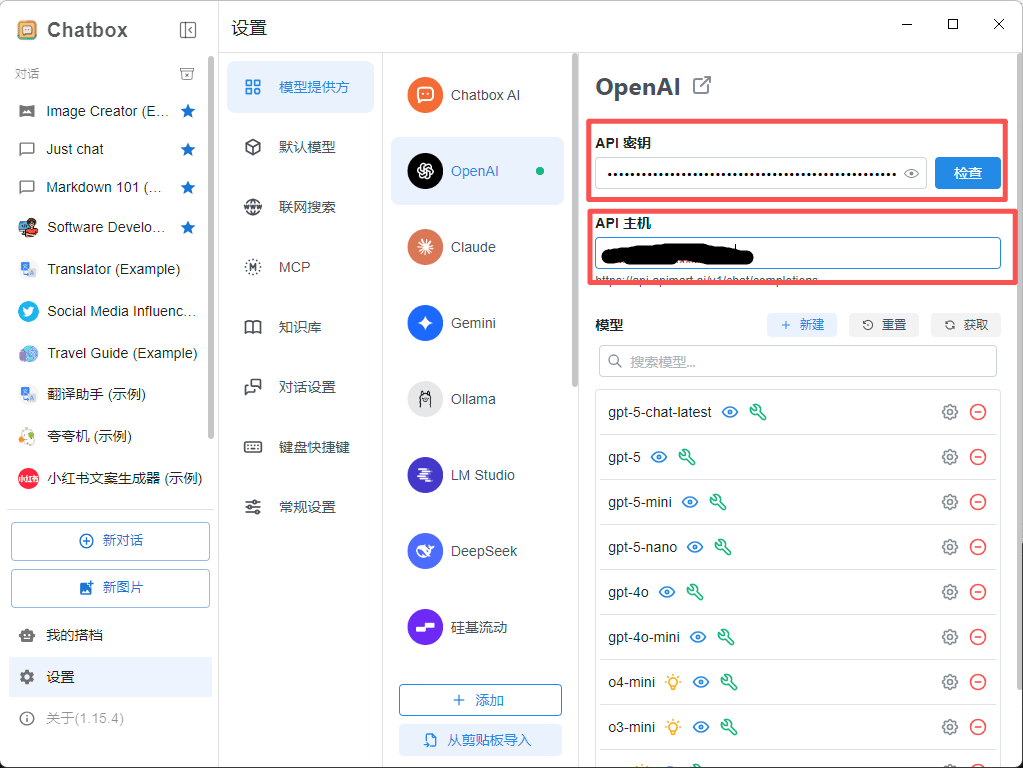The width and height of the screenshot is (1023, 768).
Task: Unstar the Just chat conversation
Action: (x=188, y=149)
